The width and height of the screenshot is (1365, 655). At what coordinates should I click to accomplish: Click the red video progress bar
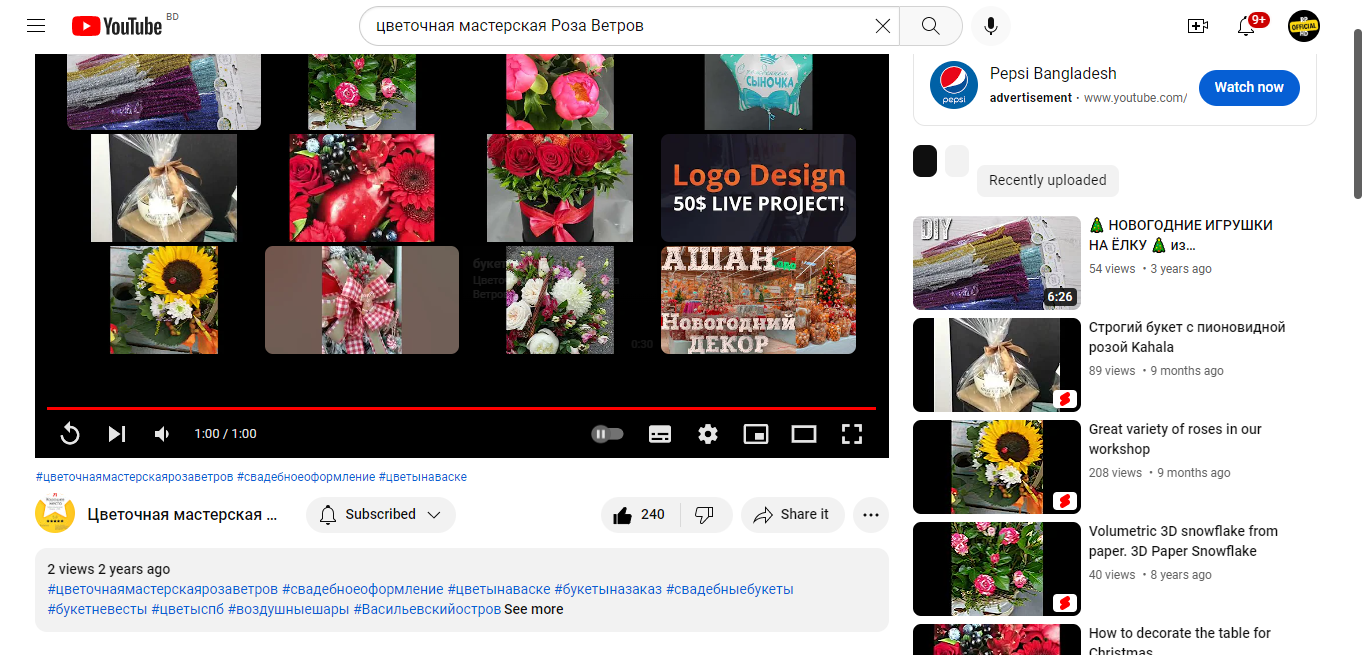461,408
